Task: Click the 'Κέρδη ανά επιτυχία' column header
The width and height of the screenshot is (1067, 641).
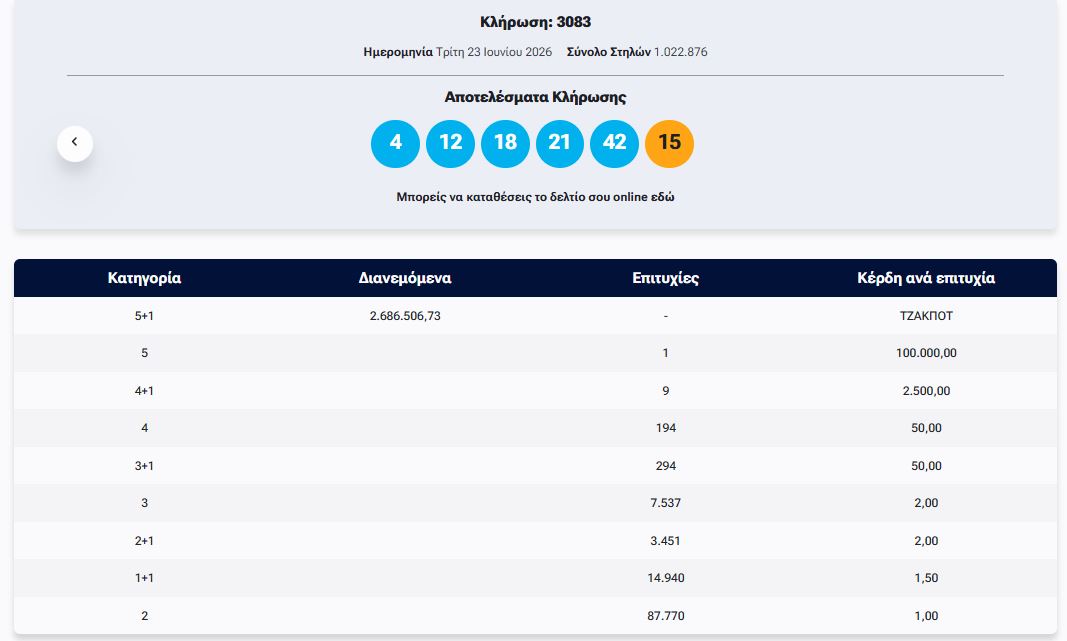Action: [x=926, y=278]
